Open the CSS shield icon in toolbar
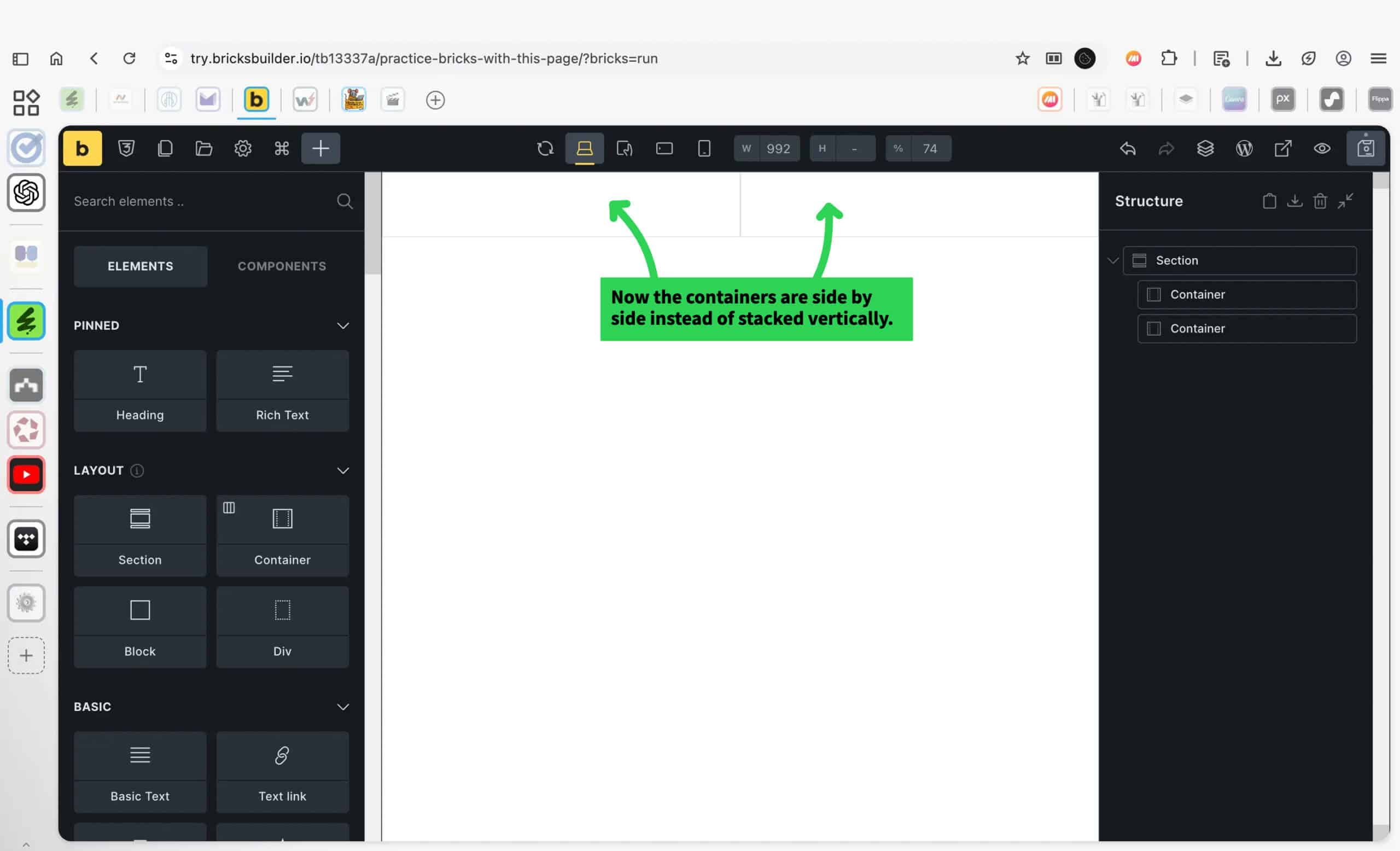This screenshot has height=851, width=1400. (126, 148)
